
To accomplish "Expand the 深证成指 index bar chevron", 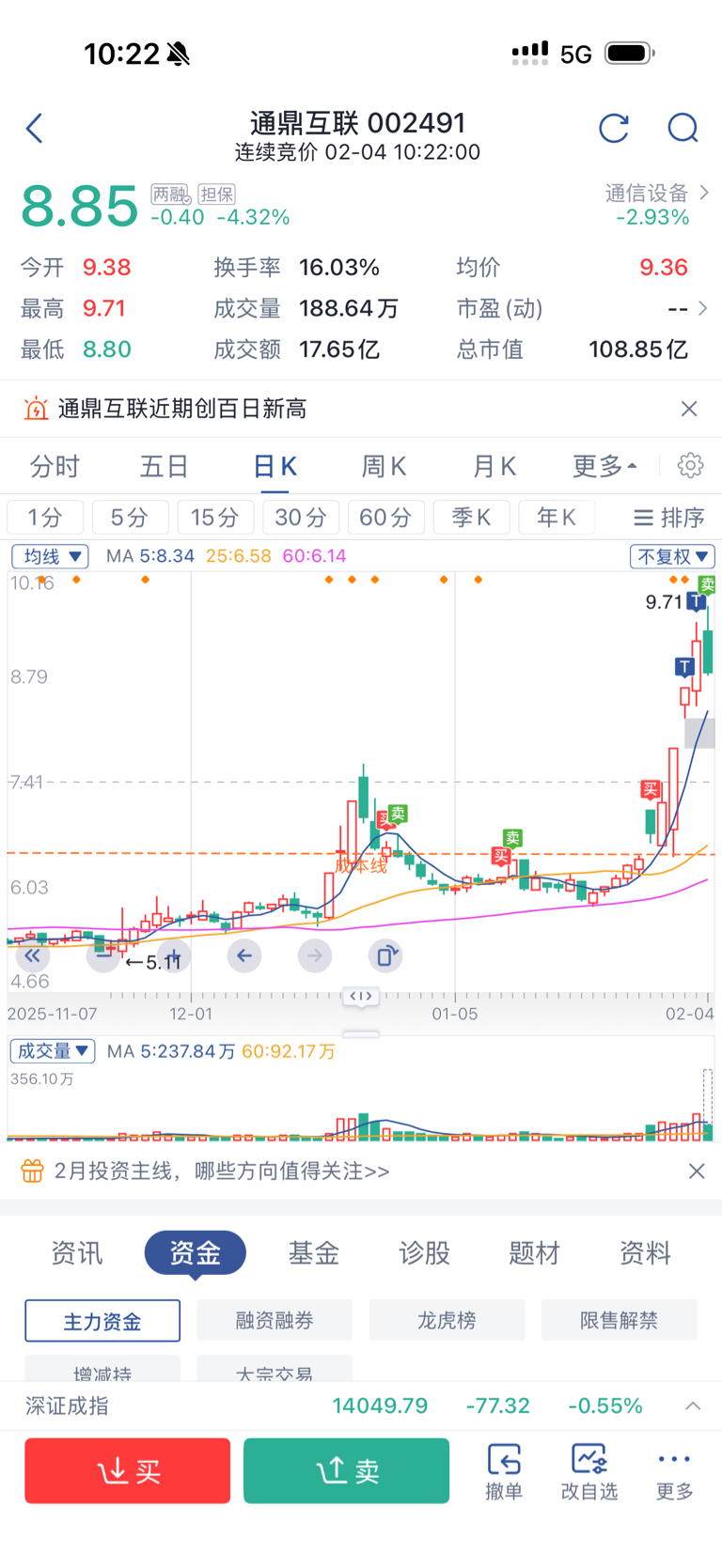I will coord(693,1406).
